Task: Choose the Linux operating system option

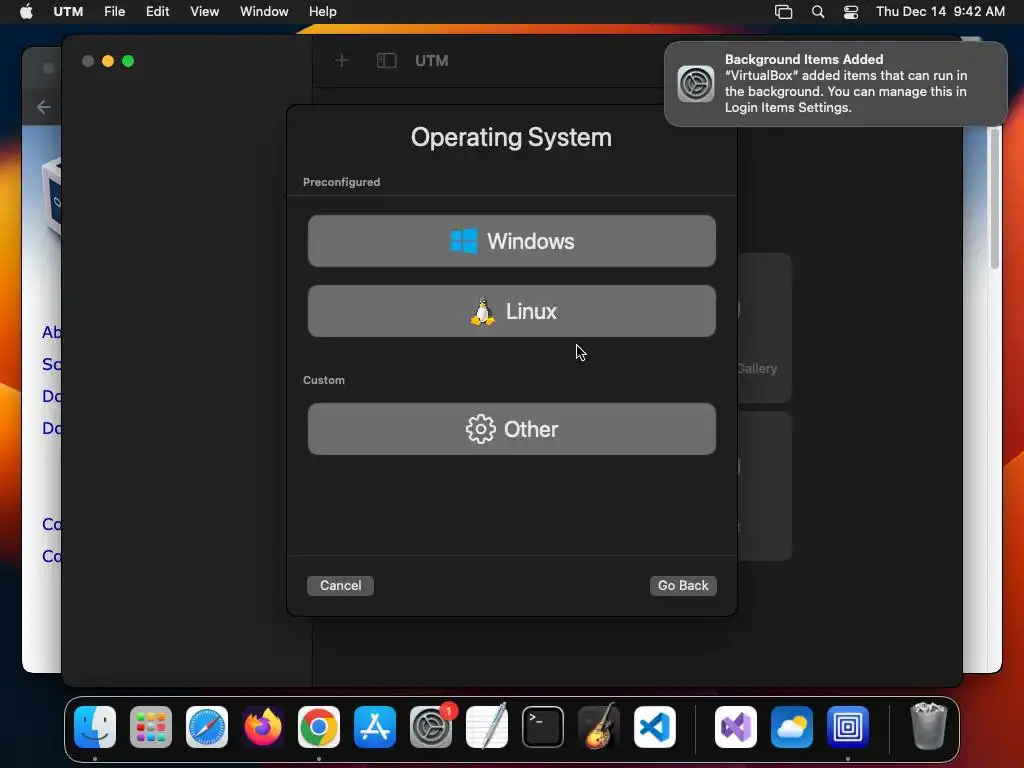Action: point(511,311)
